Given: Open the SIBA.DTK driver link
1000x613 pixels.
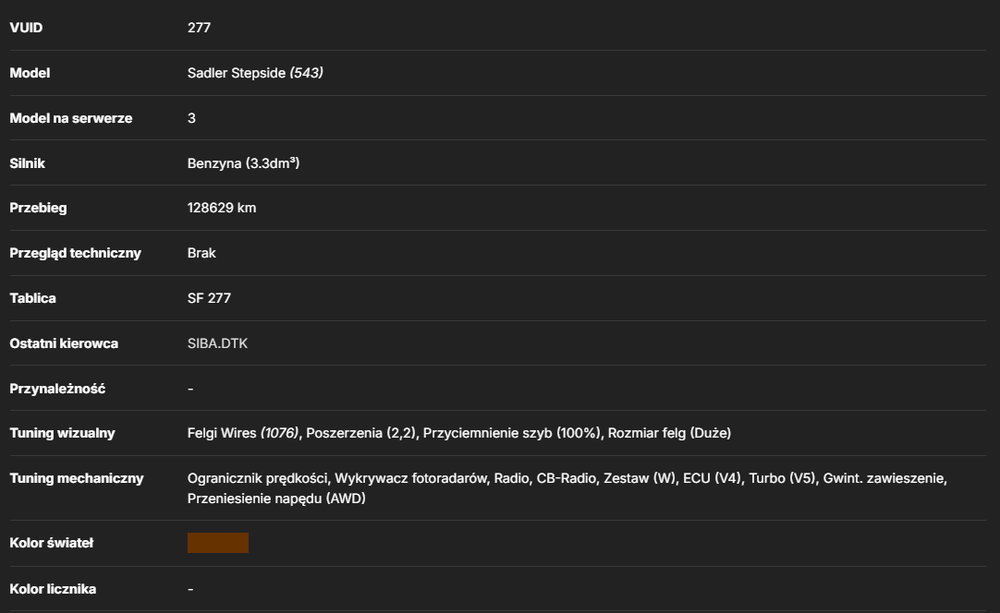Looking at the screenshot, I should pos(217,343).
